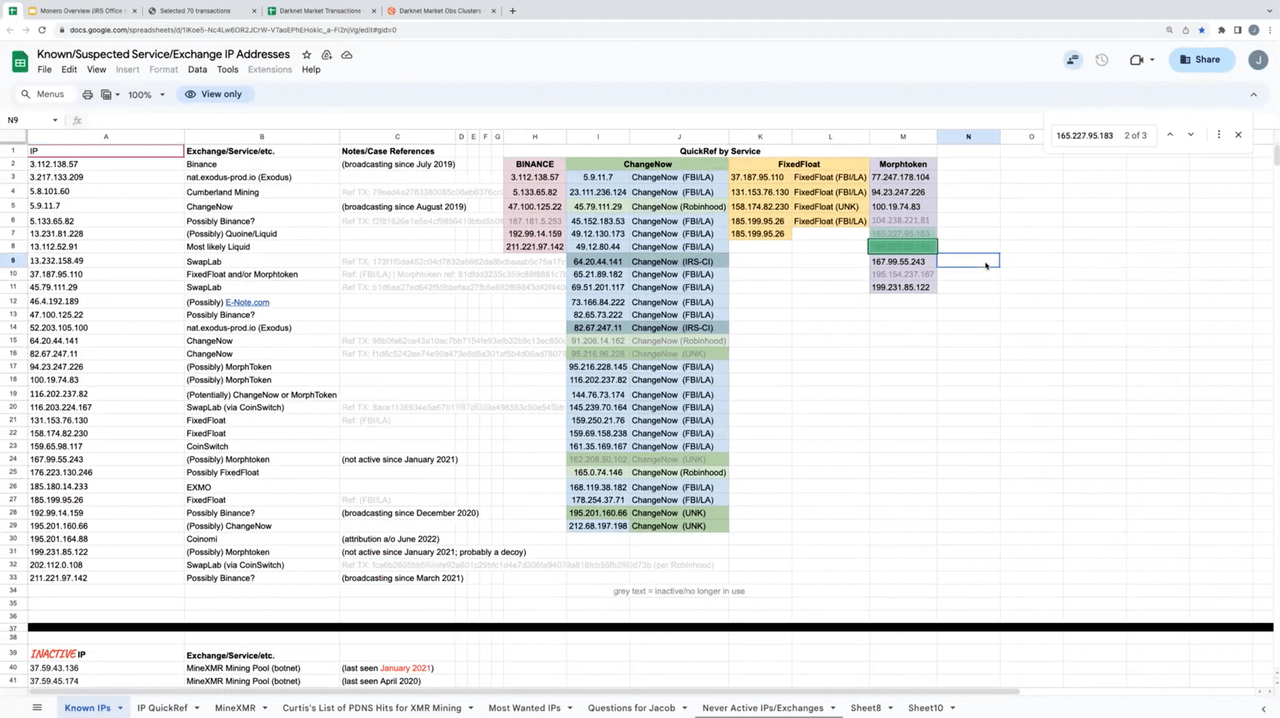Select the Cumberland Mining cell
Screen dimensions: 1280x718
(262, 191)
